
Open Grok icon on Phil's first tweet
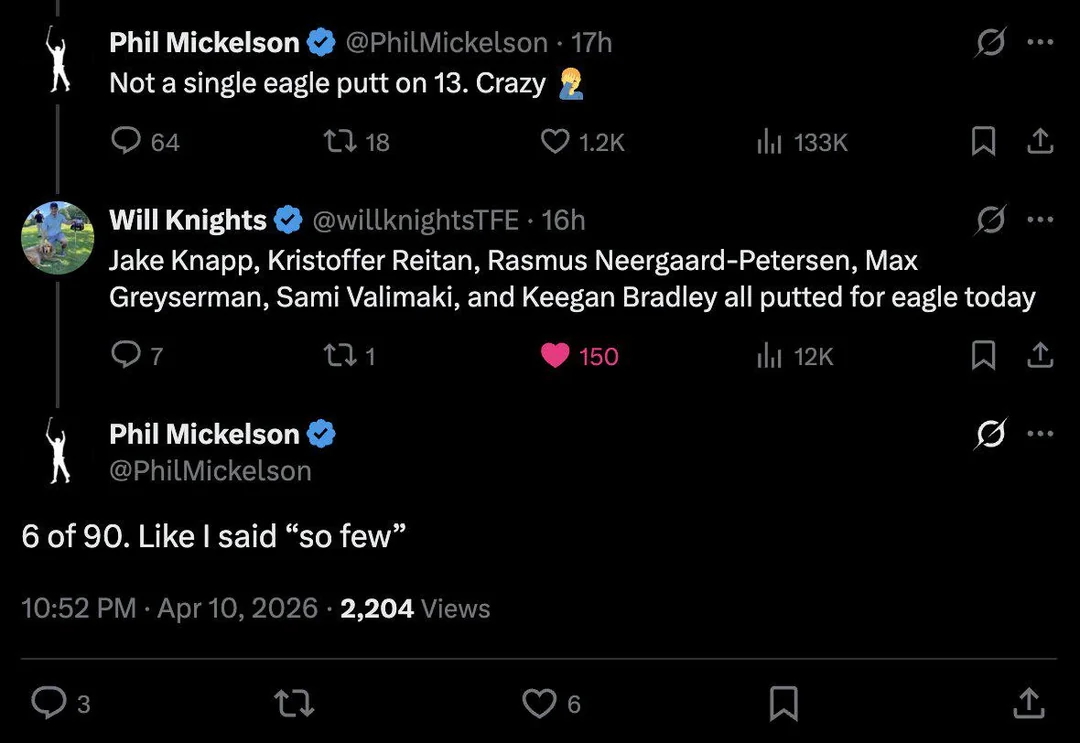coord(991,42)
